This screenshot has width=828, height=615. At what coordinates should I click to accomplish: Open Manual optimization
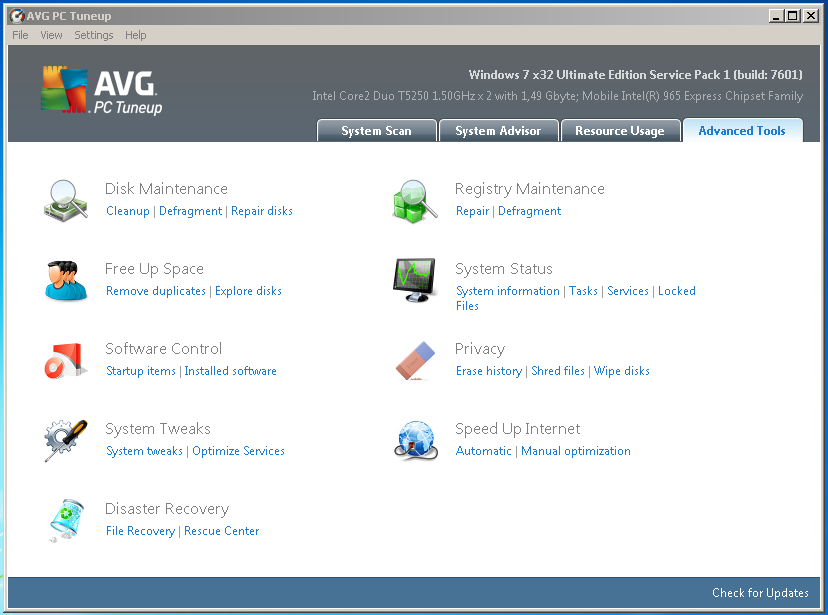[576, 451]
